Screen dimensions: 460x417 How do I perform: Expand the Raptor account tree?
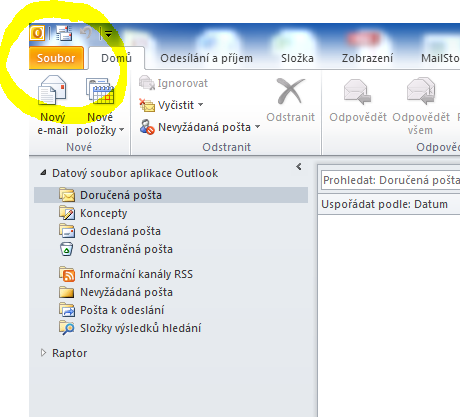pyautogui.click(x=43, y=353)
